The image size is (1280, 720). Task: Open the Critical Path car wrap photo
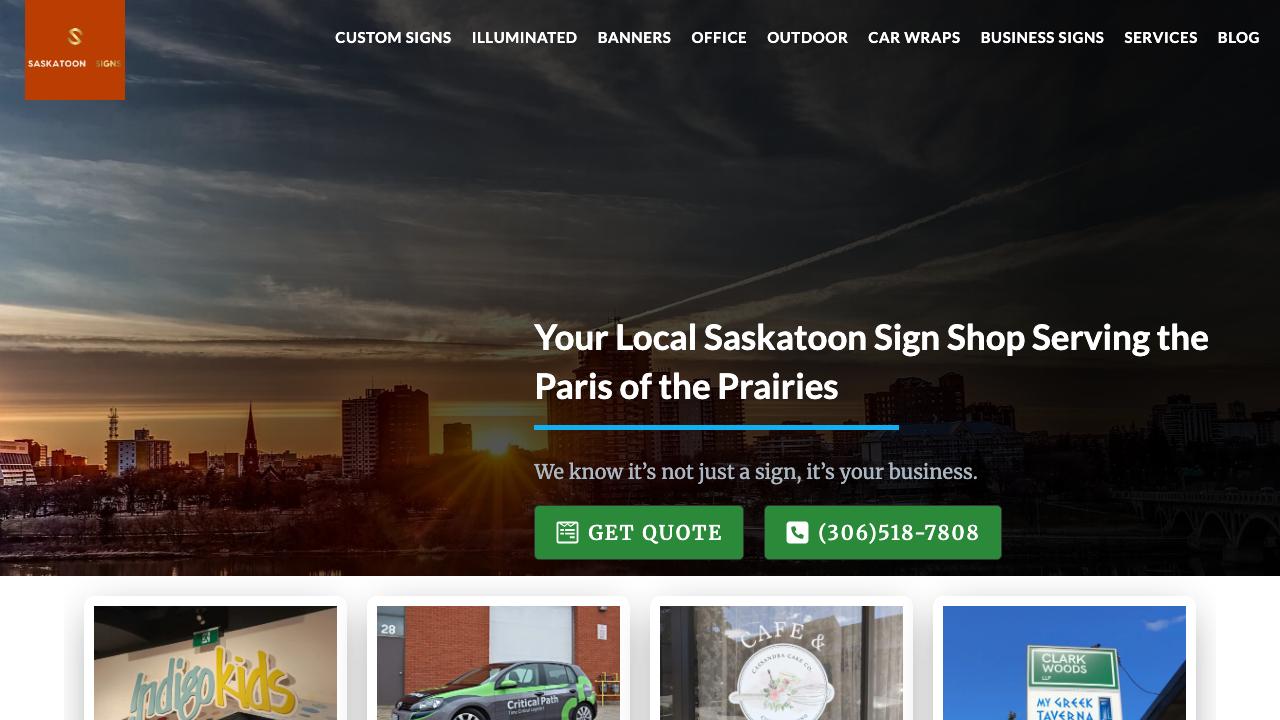pyautogui.click(x=498, y=663)
